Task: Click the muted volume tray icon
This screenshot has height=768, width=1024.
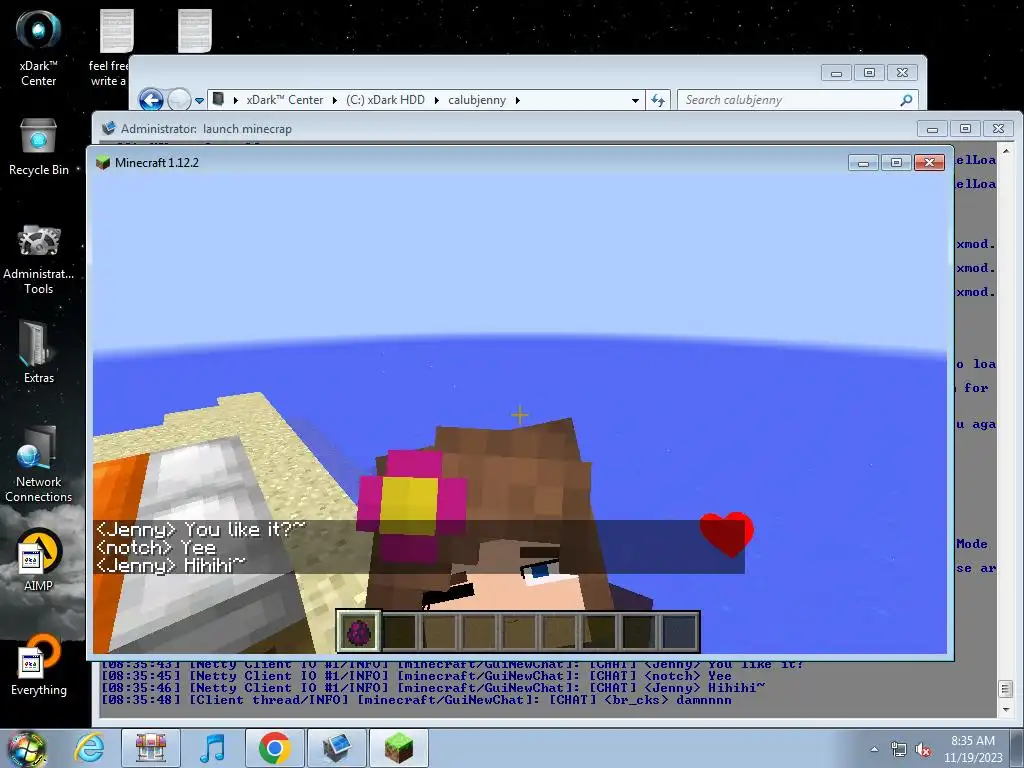Action: click(923, 749)
